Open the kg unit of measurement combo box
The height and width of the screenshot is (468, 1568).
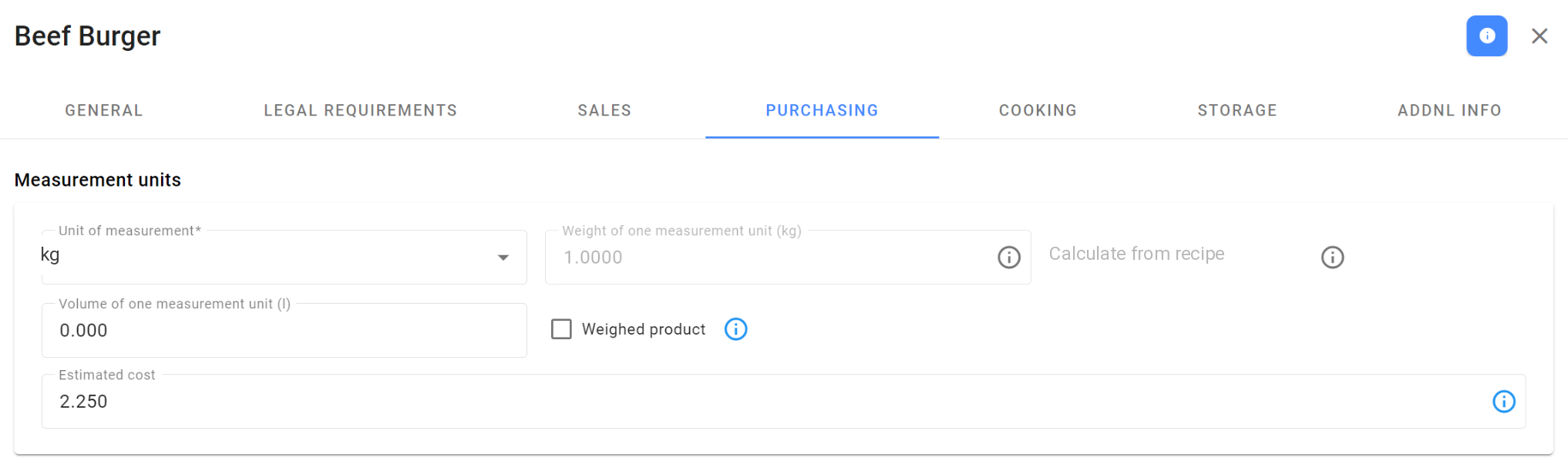pyautogui.click(x=284, y=258)
